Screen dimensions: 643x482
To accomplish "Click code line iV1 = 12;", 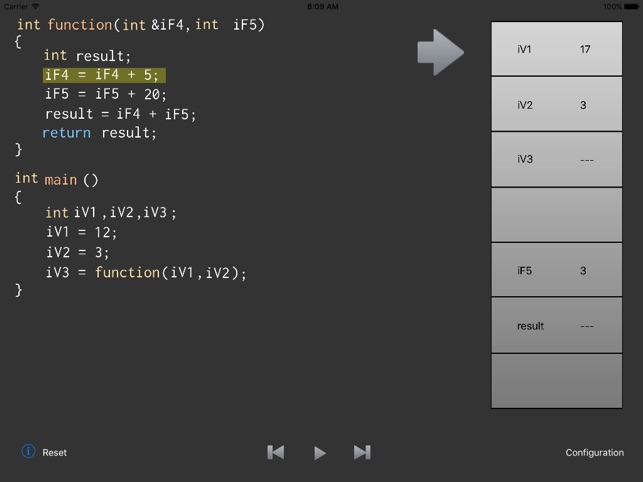I will 81,232.
